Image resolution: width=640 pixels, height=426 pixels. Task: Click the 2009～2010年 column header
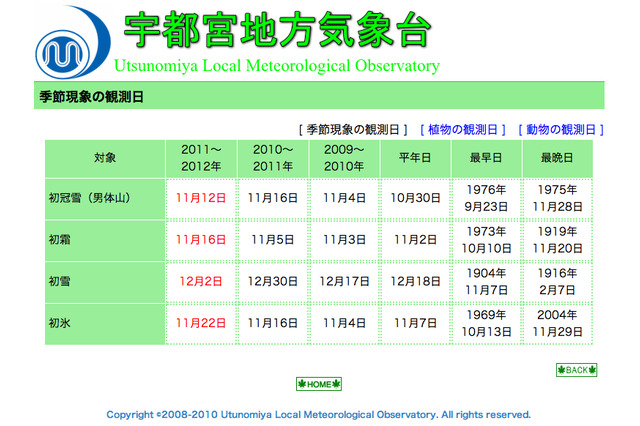click(344, 158)
